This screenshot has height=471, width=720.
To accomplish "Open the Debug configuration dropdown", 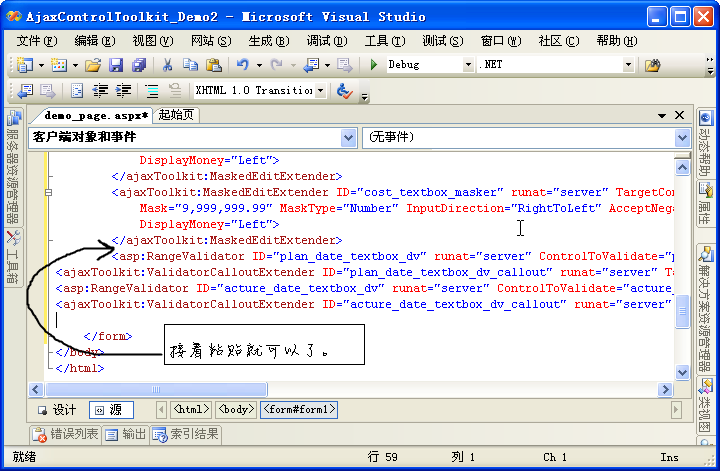I will pos(468,65).
